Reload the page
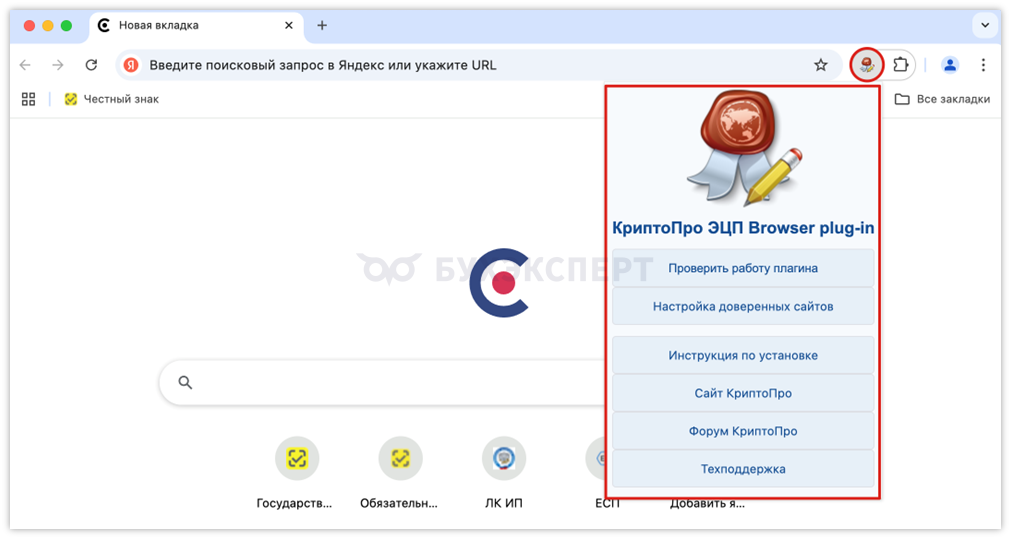Viewport: 1011px width, 539px height. (92, 64)
